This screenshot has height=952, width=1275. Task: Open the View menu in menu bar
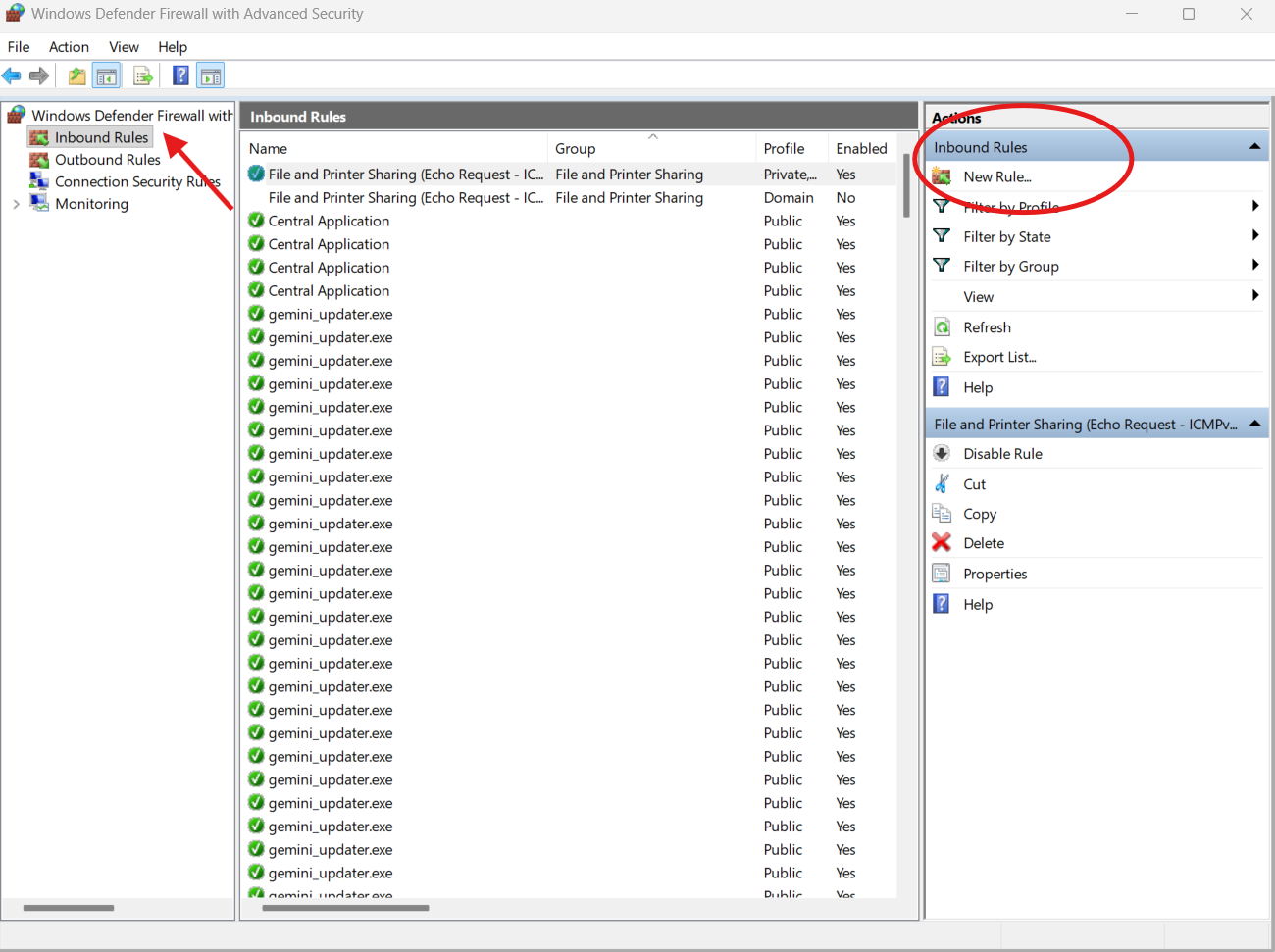(124, 47)
